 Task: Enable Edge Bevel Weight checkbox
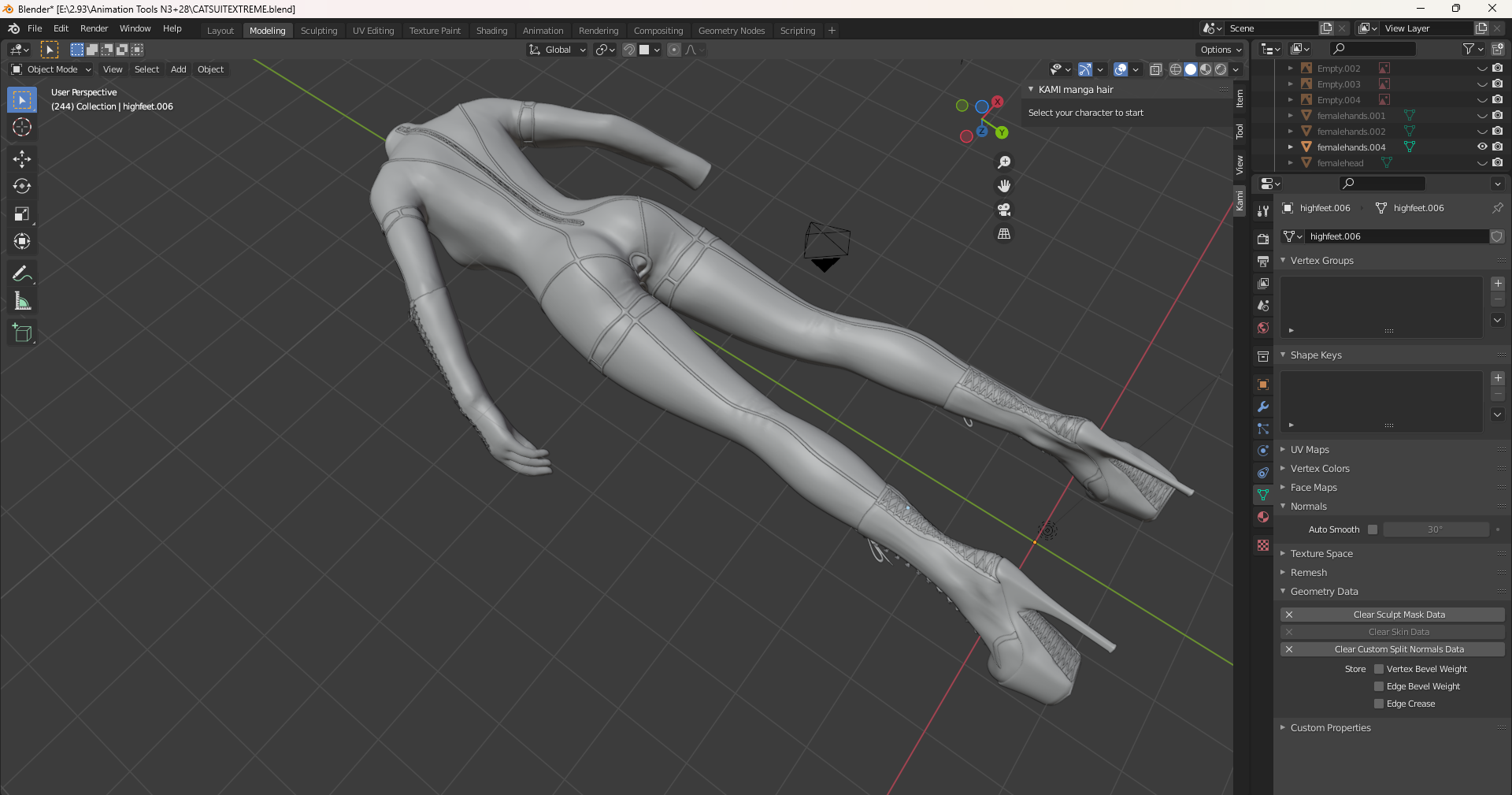[x=1379, y=686]
